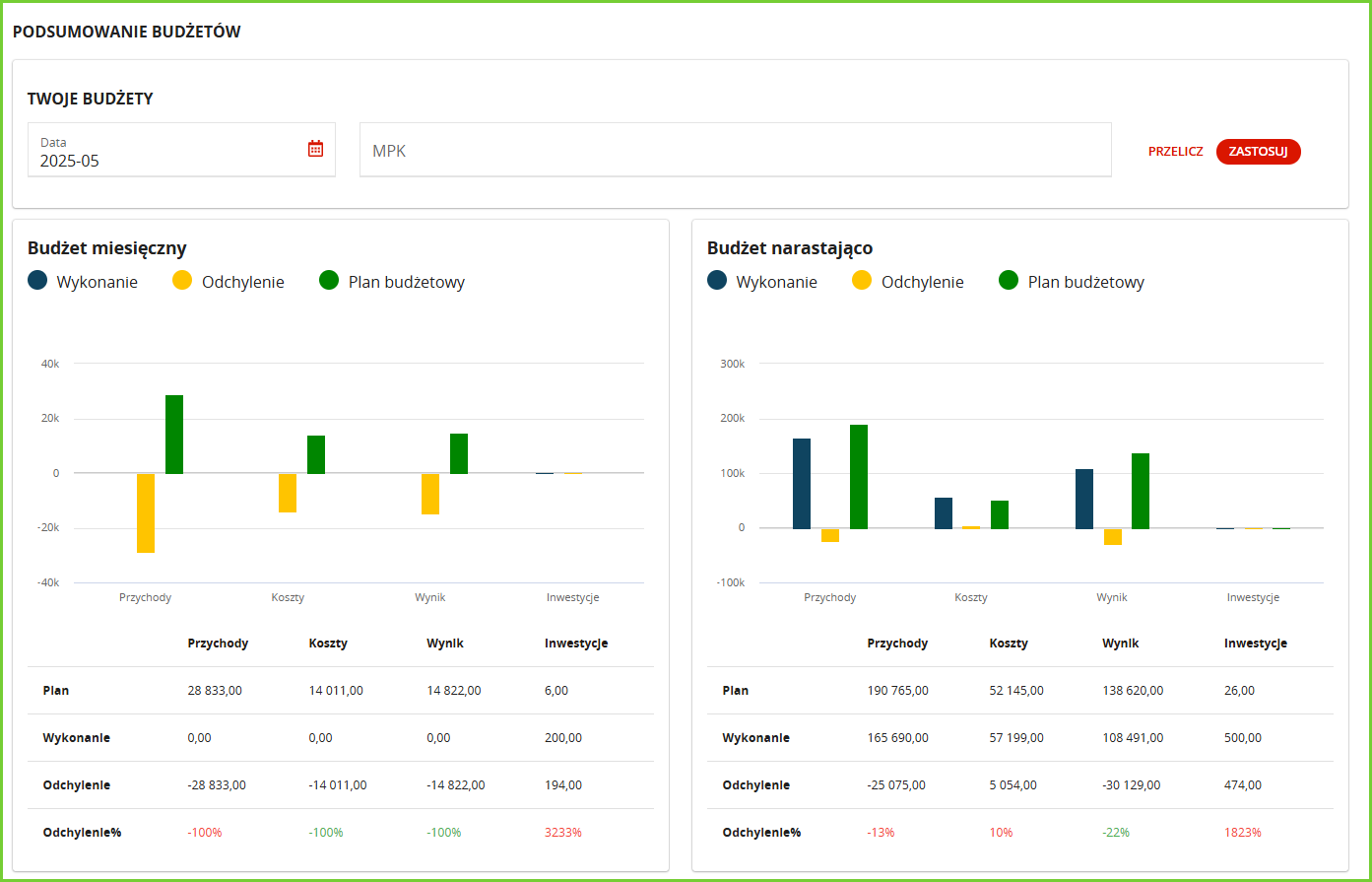Viewport: 1372px width, 882px height.
Task: Click green Przychody plan bar in monthly chart
Action: pos(174,434)
